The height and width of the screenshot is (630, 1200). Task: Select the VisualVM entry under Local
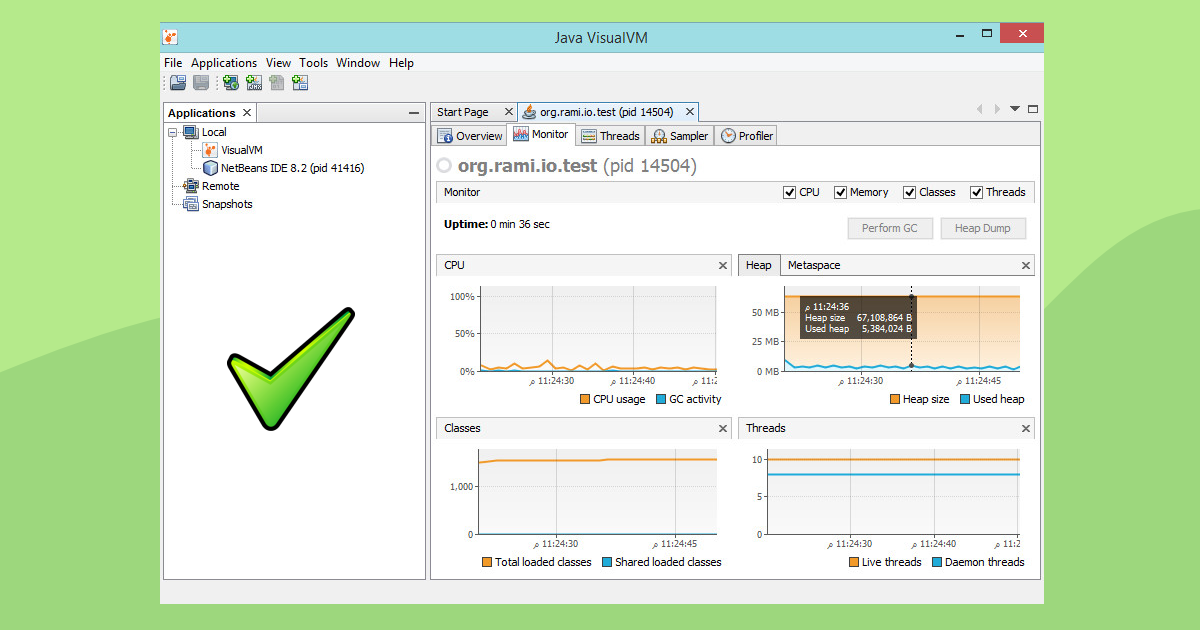233,150
